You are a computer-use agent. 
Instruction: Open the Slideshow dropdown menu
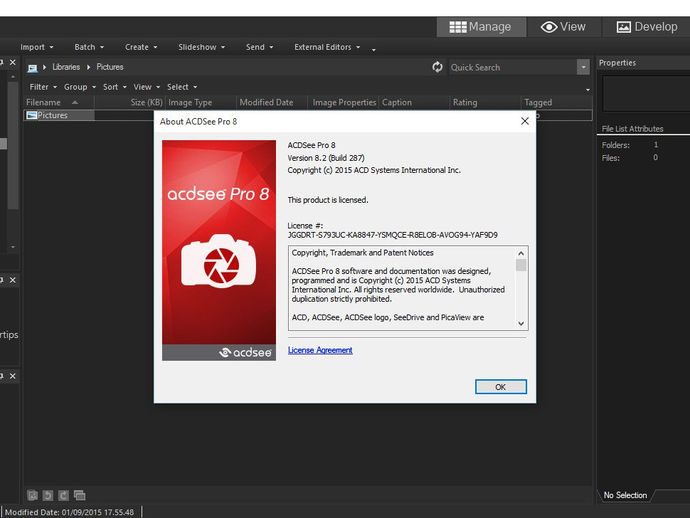pos(202,47)
